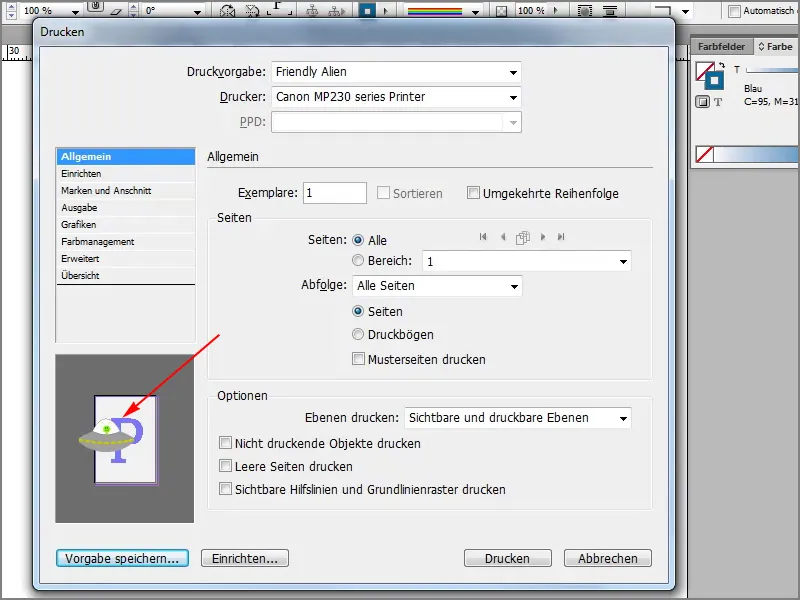800x600 pixels.
Task: Switch to the Farbe panel tab
Action: tap(776, 46)
